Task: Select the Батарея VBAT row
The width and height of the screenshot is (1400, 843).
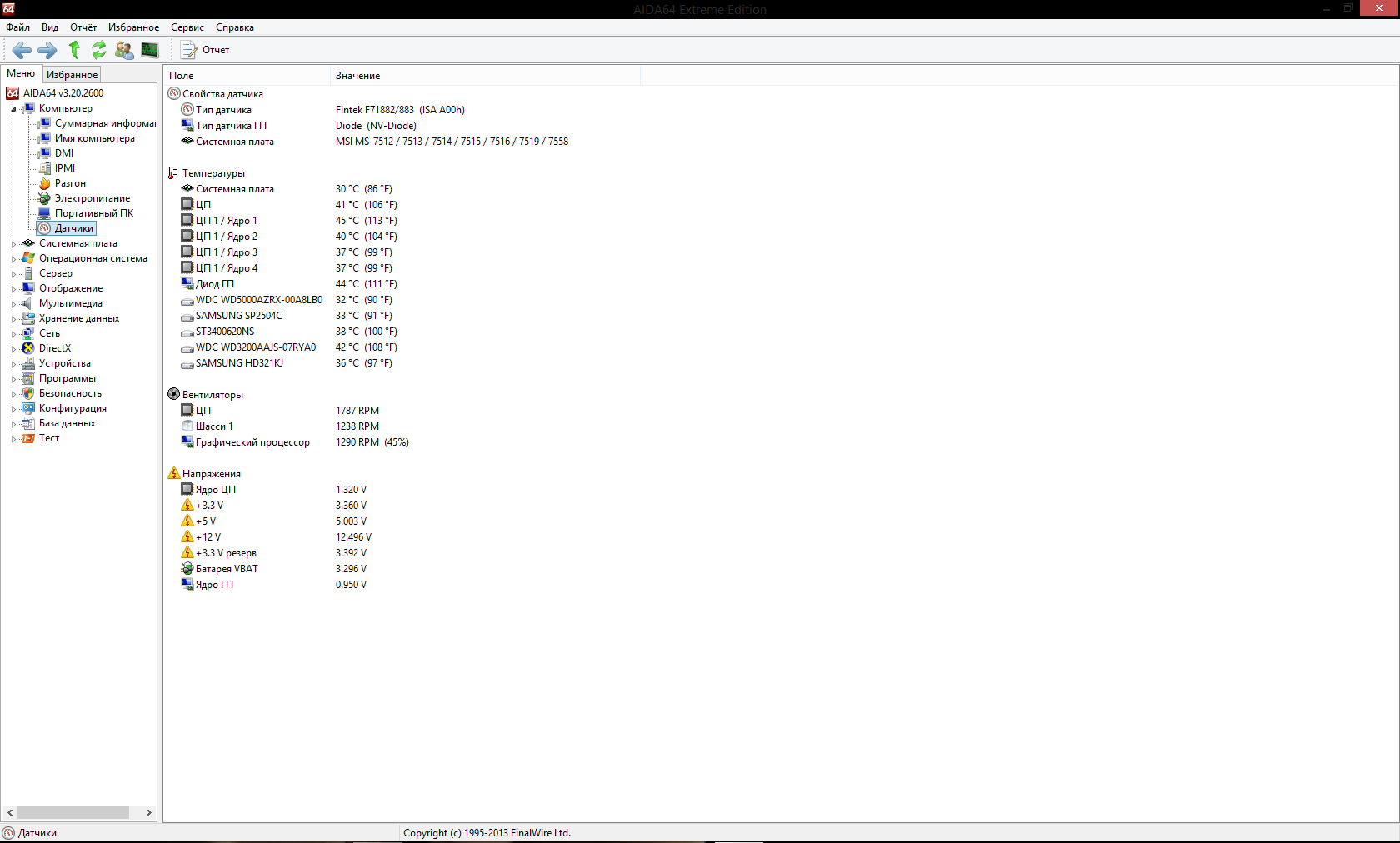Action: click(227, 569)
